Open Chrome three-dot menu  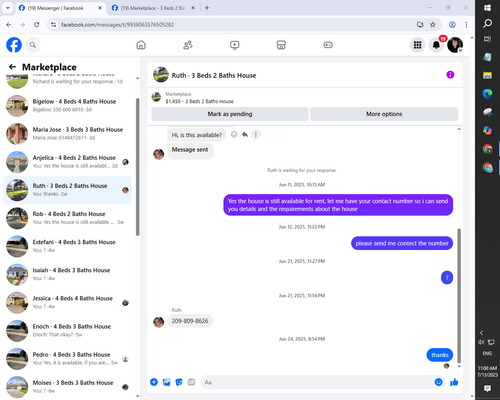[x=466, y=24]
